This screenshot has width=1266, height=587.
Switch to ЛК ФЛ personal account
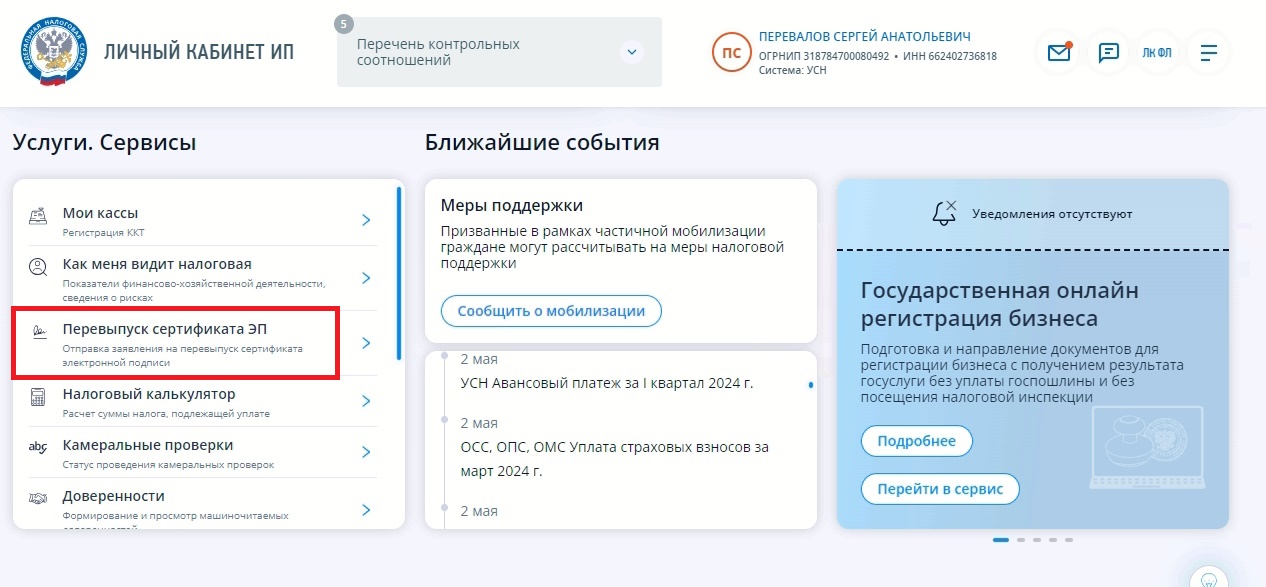pos(1157,53)
